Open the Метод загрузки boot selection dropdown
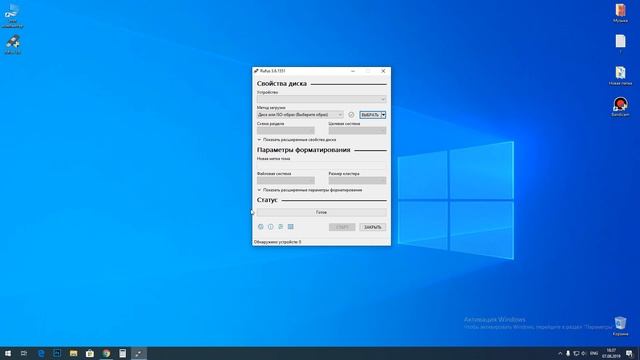Viewport: 640px width, 360px height. point(300,115)
